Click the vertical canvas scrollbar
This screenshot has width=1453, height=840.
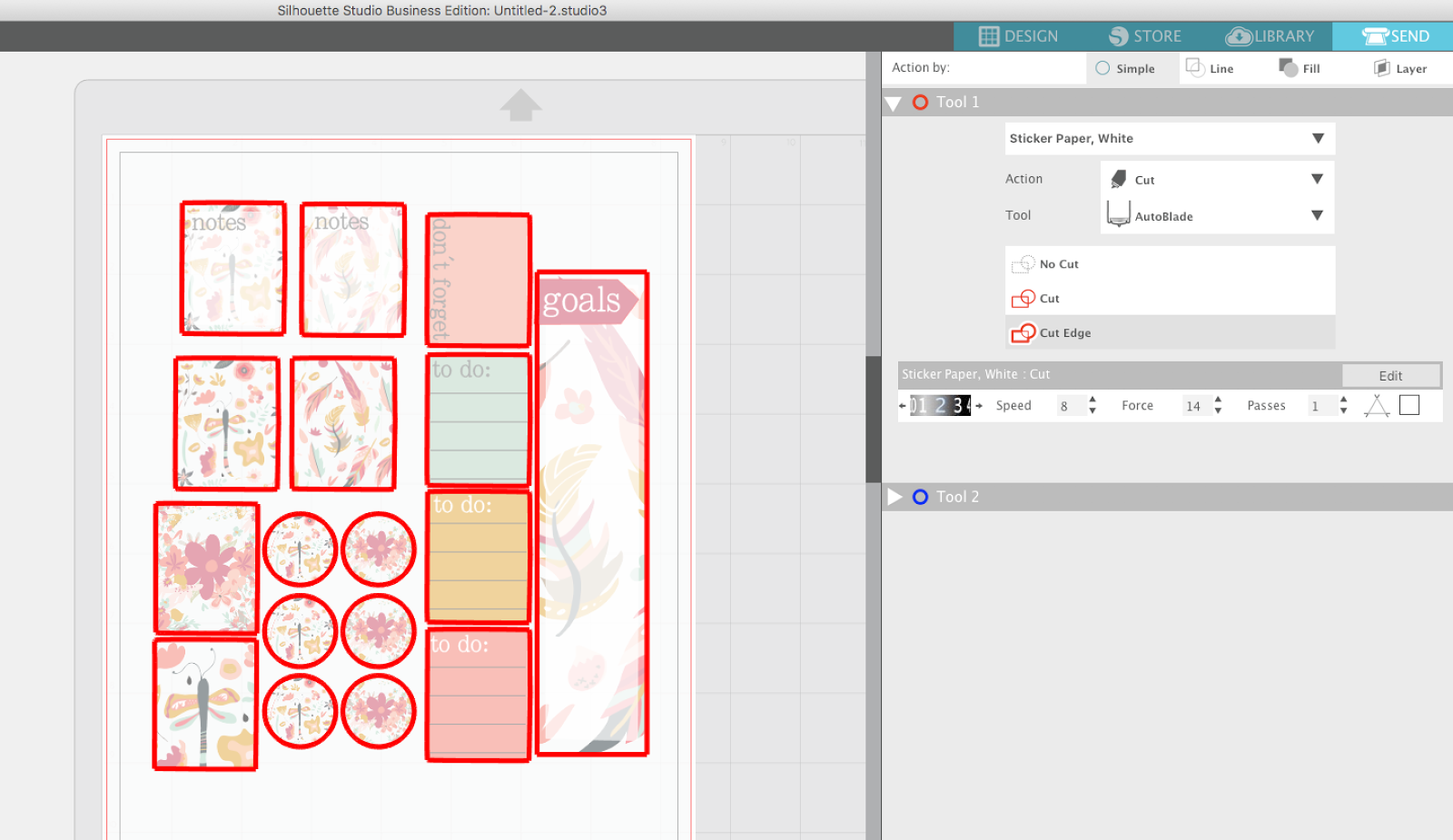[x=874, y=420]
